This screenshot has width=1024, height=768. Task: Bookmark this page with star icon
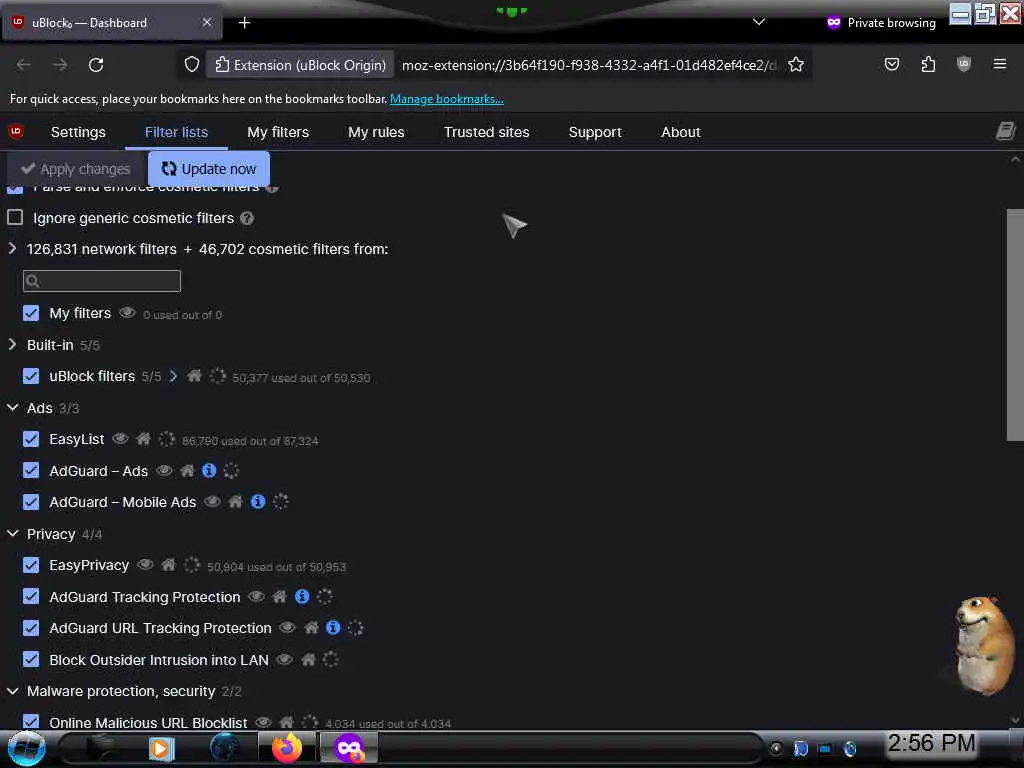(x=795, y=65)
